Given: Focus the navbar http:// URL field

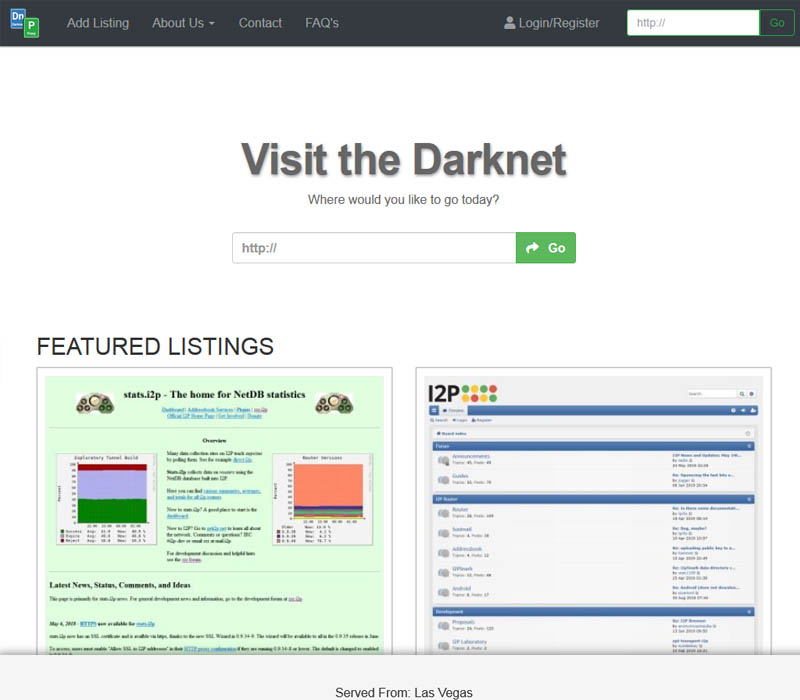Looking at the screenshot, I should 693,23.
